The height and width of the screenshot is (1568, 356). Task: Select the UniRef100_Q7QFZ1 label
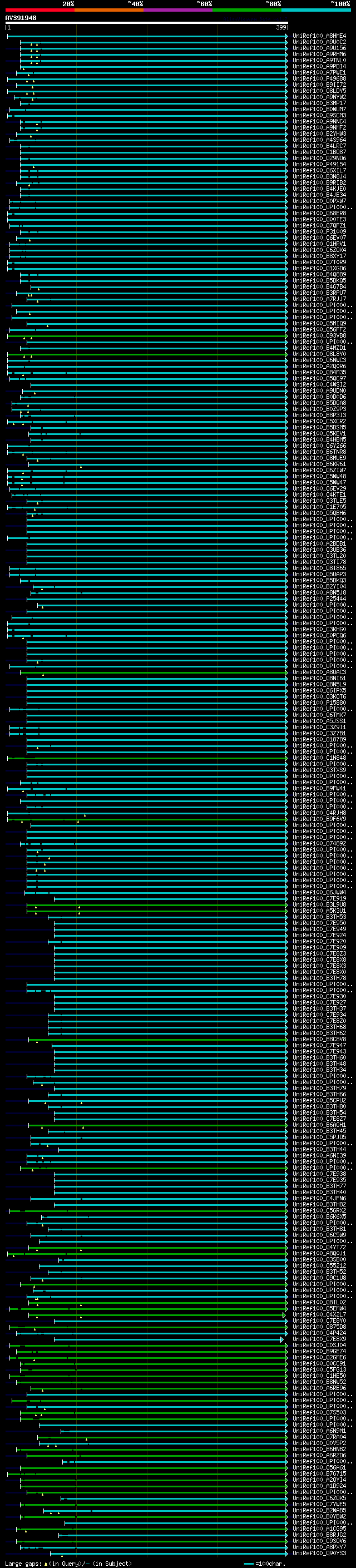pyautogui.click(x=319, y=226)
